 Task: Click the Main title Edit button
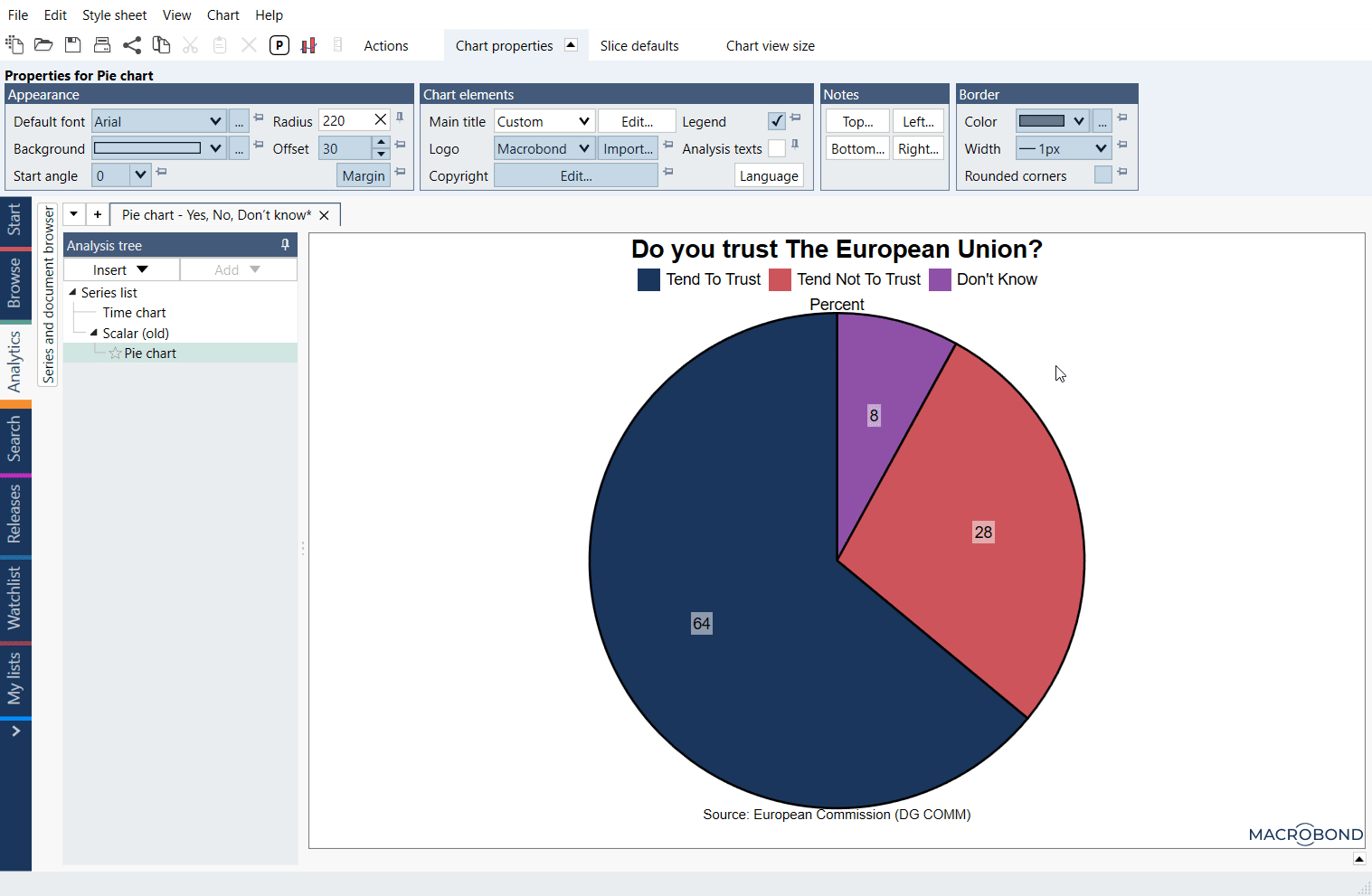[x=637, y=120]
